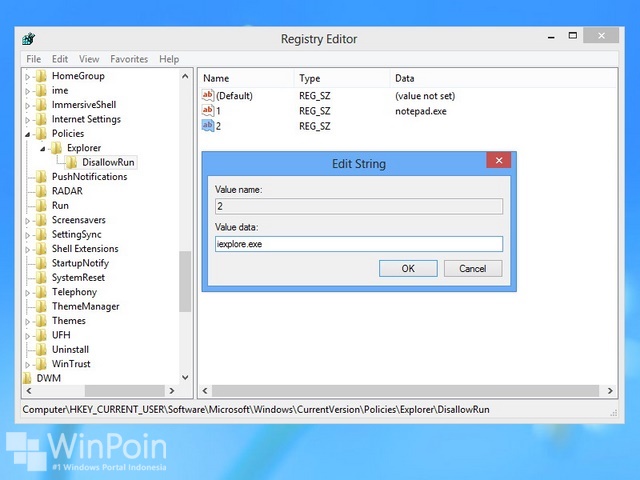Open the Help menu
The width and height of the screenshot is (640, 480).
pos(169,59)
